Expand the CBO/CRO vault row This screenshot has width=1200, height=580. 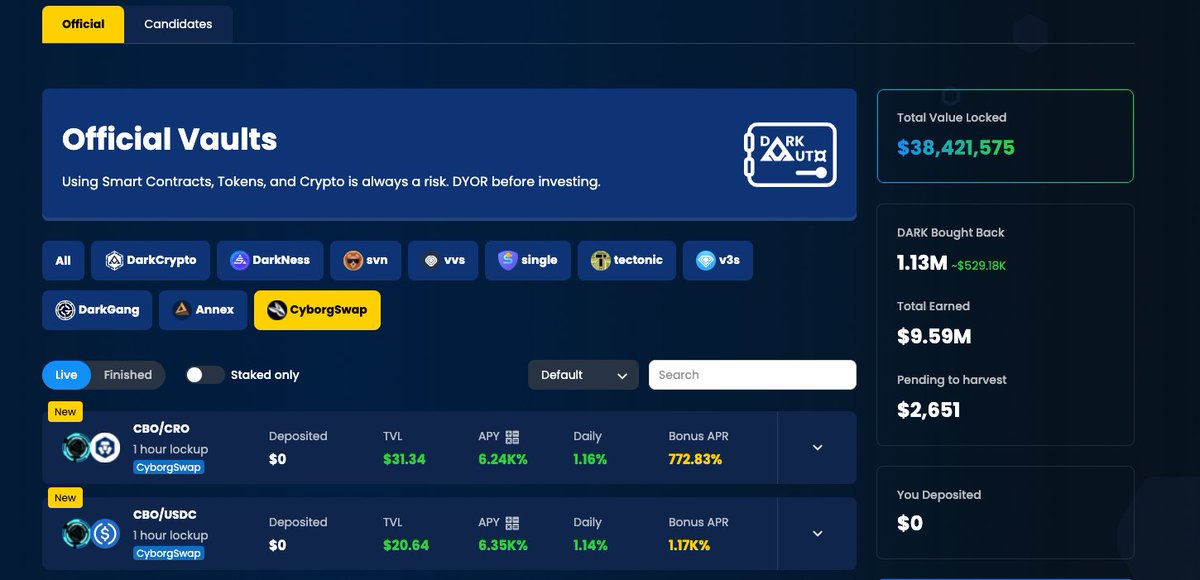tap(817, 448)
